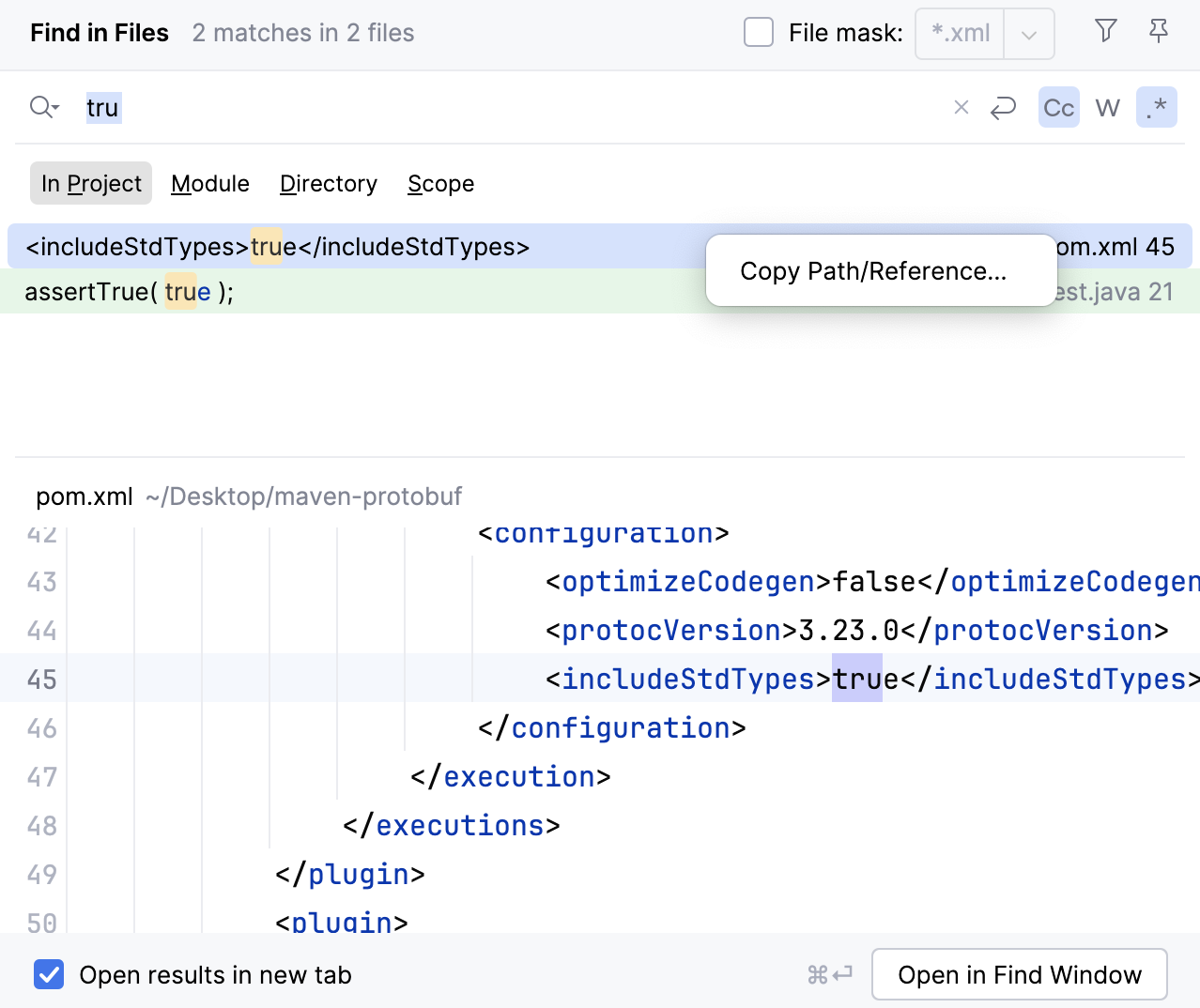Viewport: 1200px width, 1008px height.
Task: Open recent searches from the magnifier dropdown
Action: click(43, 107)
